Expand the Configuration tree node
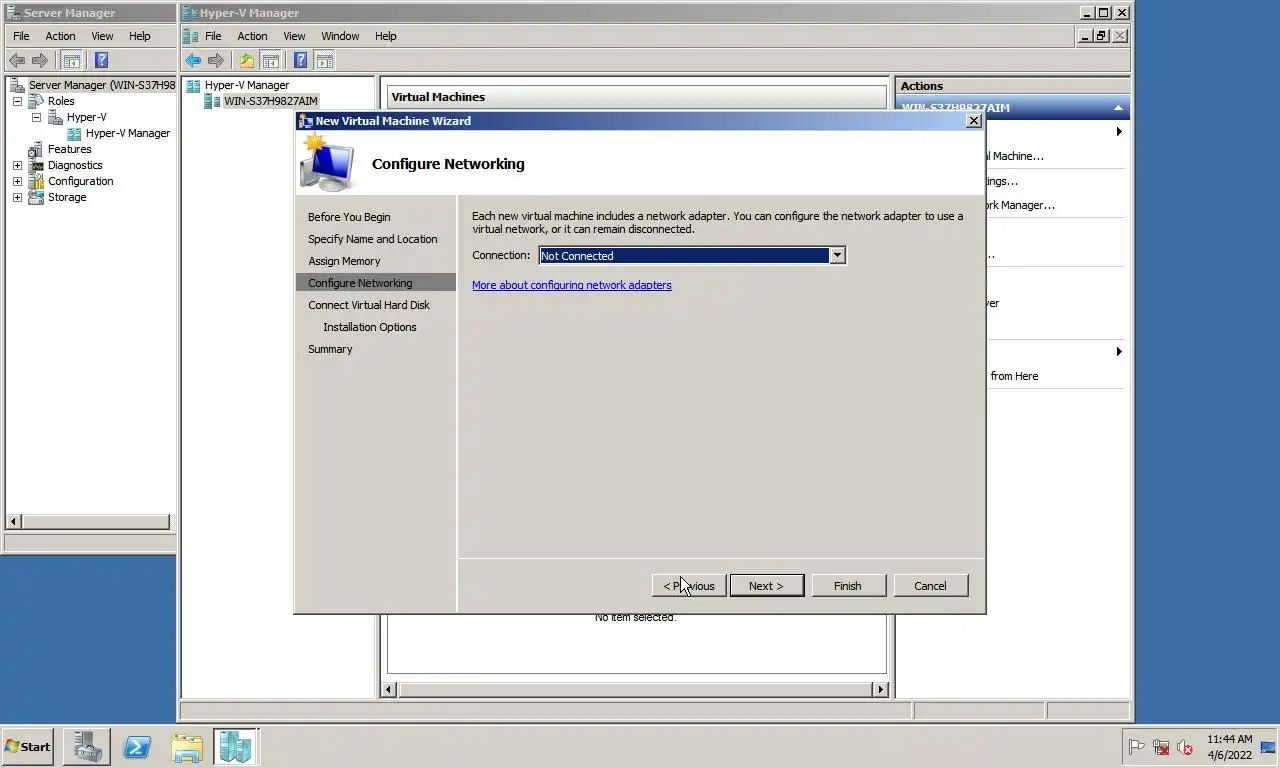Image resolution: width=1280 pixels, height=768 pixels. tap(17, 181)
